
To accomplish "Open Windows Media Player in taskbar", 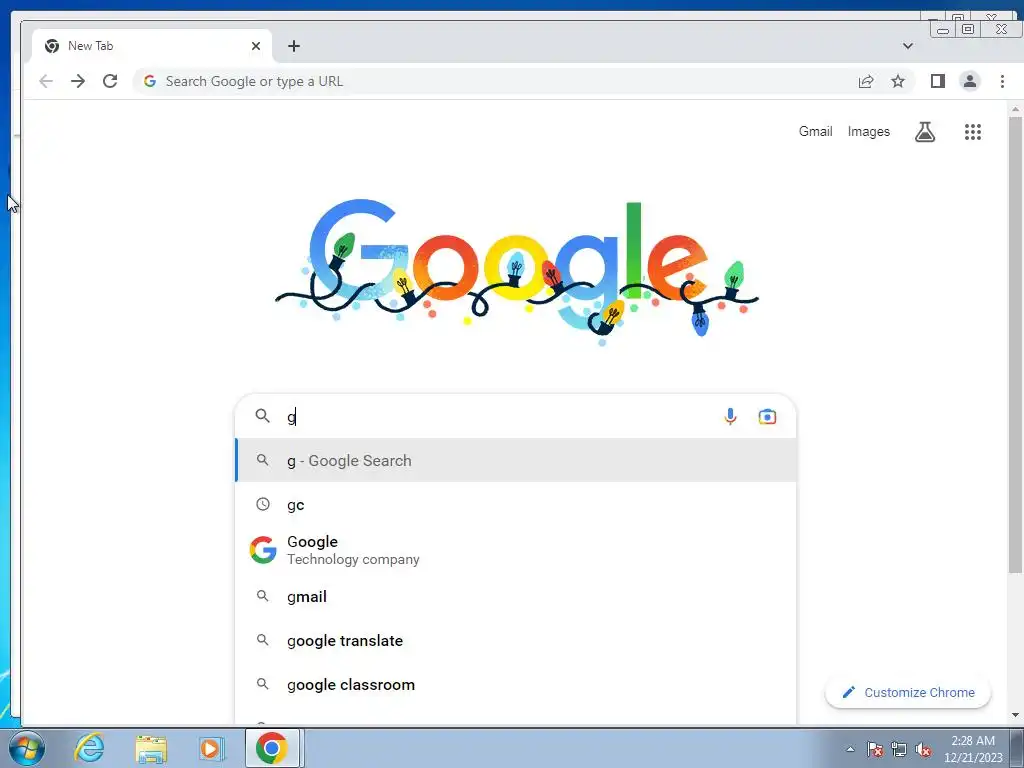I will coord(211,748).
